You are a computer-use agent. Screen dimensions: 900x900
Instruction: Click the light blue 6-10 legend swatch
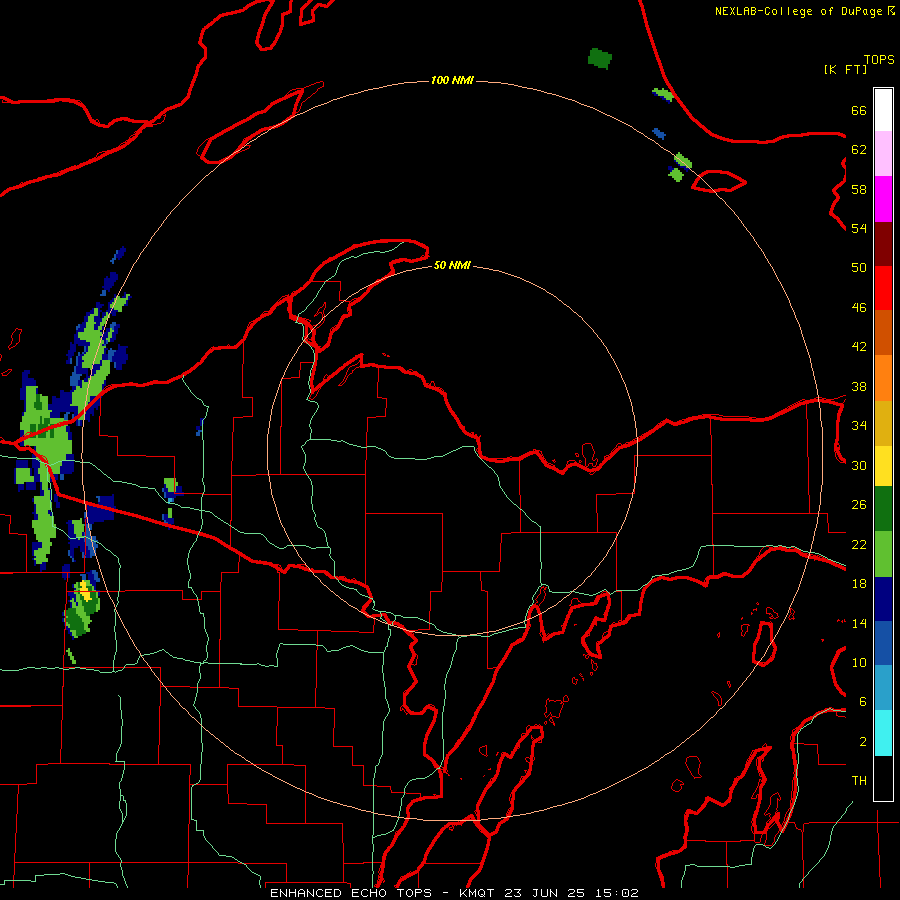pyautogui.click(x=883, y=688)
